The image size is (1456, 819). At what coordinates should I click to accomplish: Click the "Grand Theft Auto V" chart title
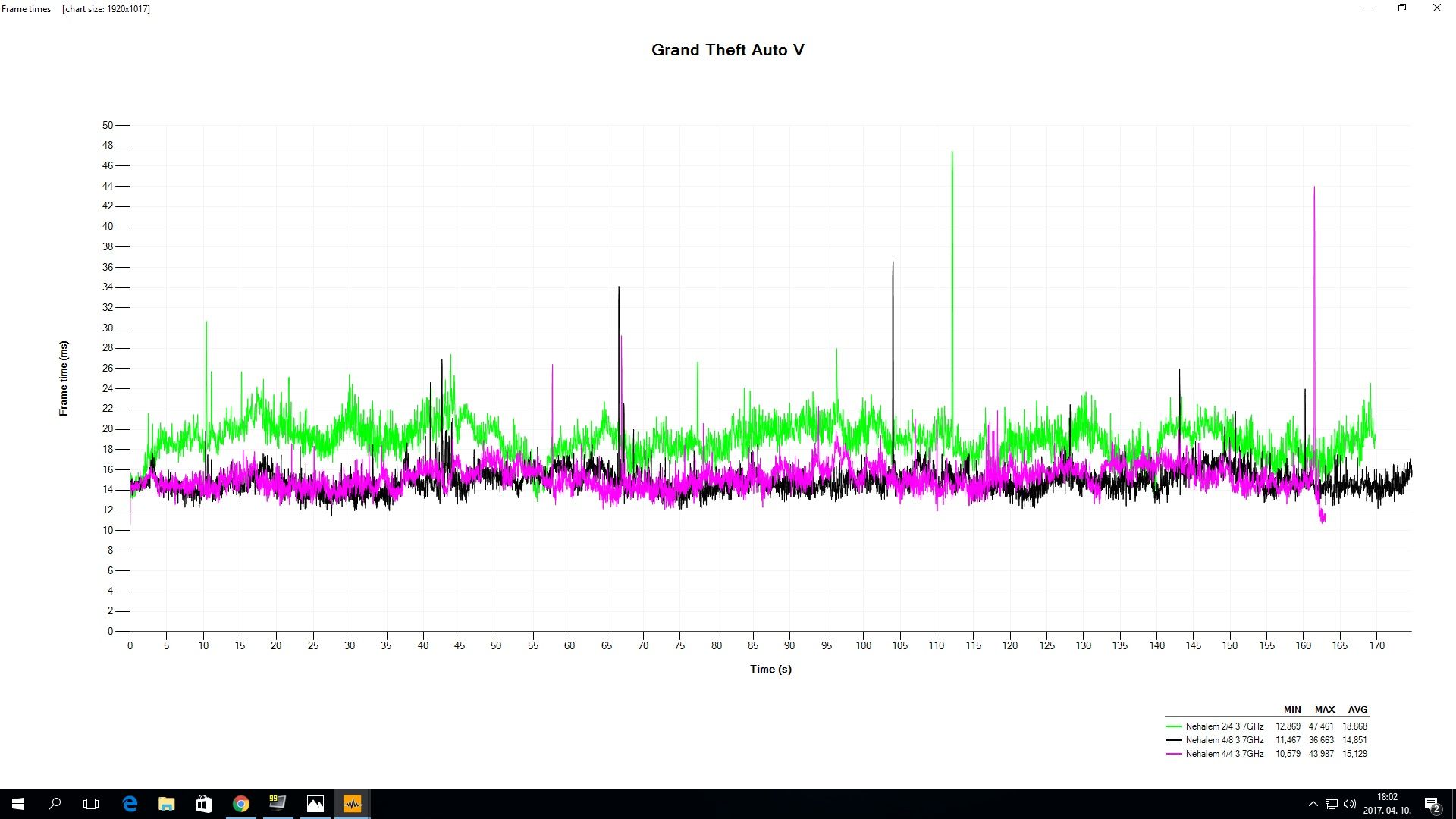(x=727, y=50)
